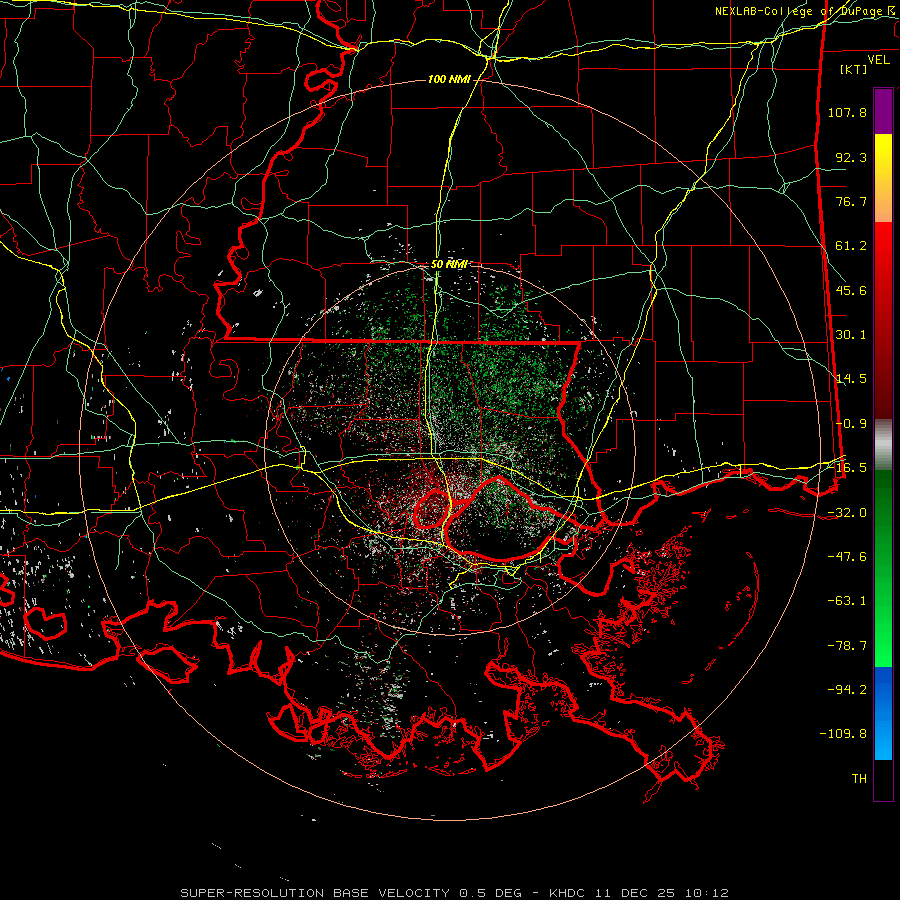Click the 30.1 legend value
Viewport: 900px width, 900px height.
[851, 335]
